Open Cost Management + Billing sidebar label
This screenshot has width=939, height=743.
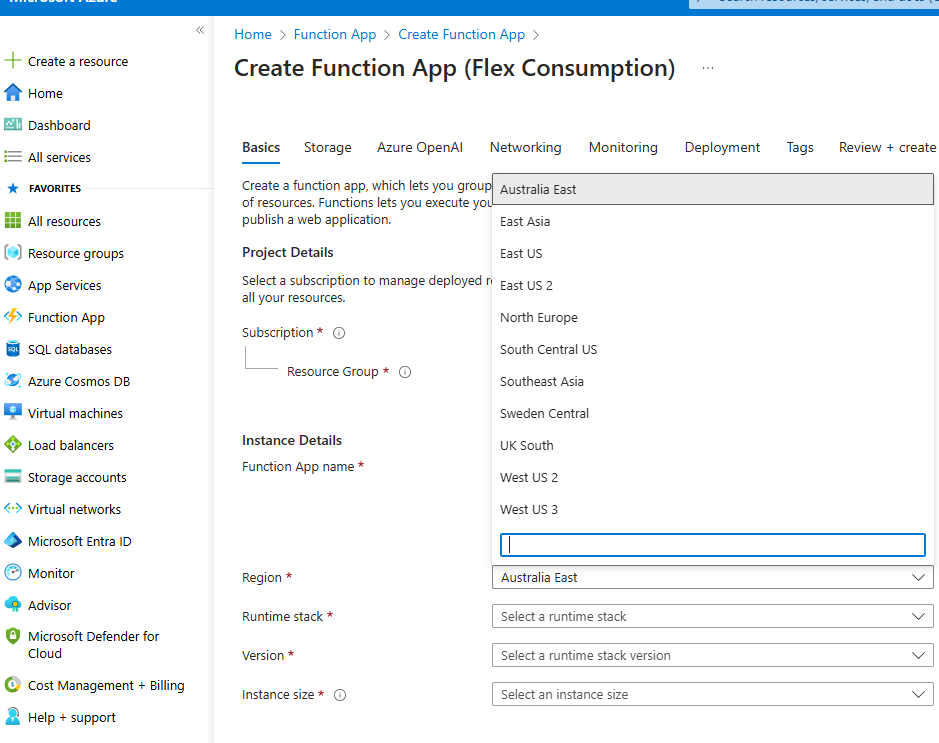[x=106, y=686]
